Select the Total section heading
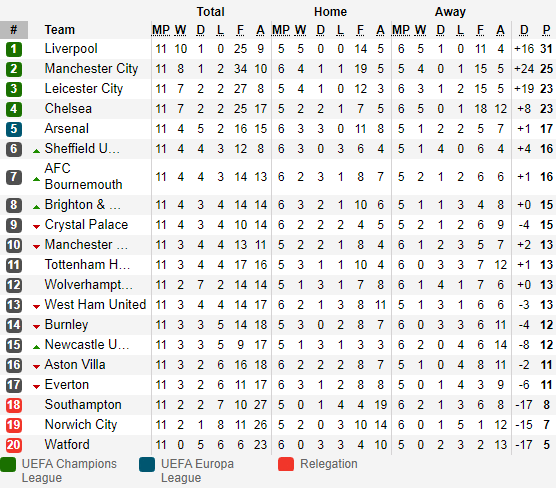Screen dimensions: 556x488 (211, 12)
